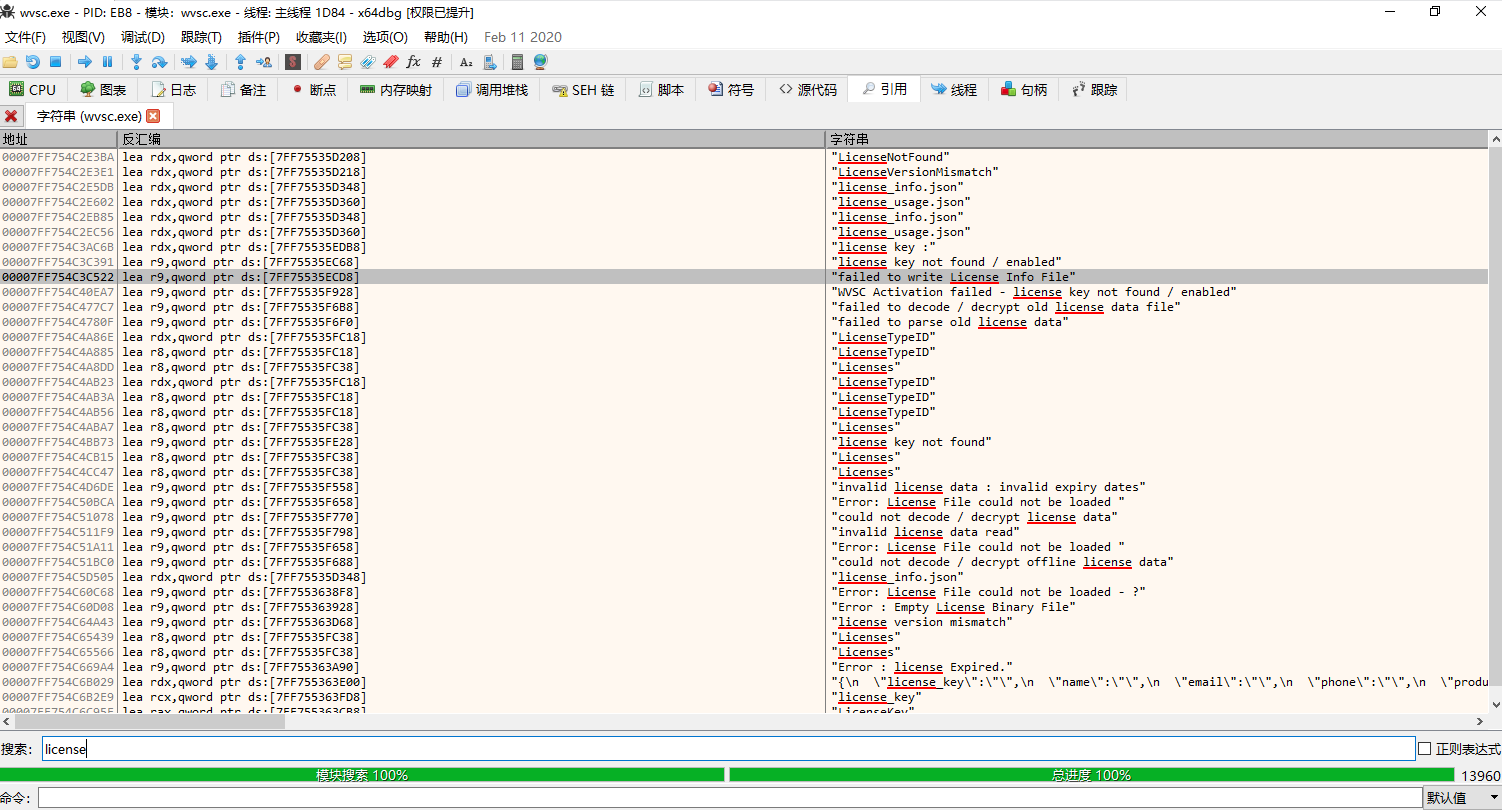This screenshot has width=1502, height=810.
Task: Pause execution
Action: (108, 62)
